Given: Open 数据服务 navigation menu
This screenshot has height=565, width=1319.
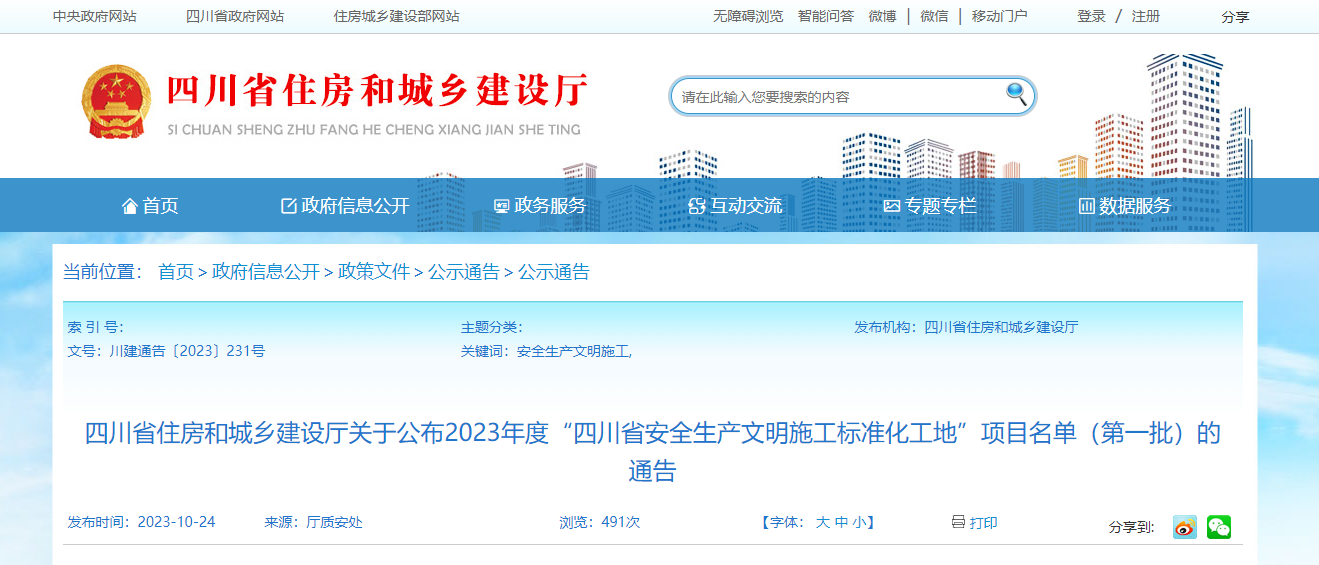Looking at the screenshot, I should click(1135, 206).
